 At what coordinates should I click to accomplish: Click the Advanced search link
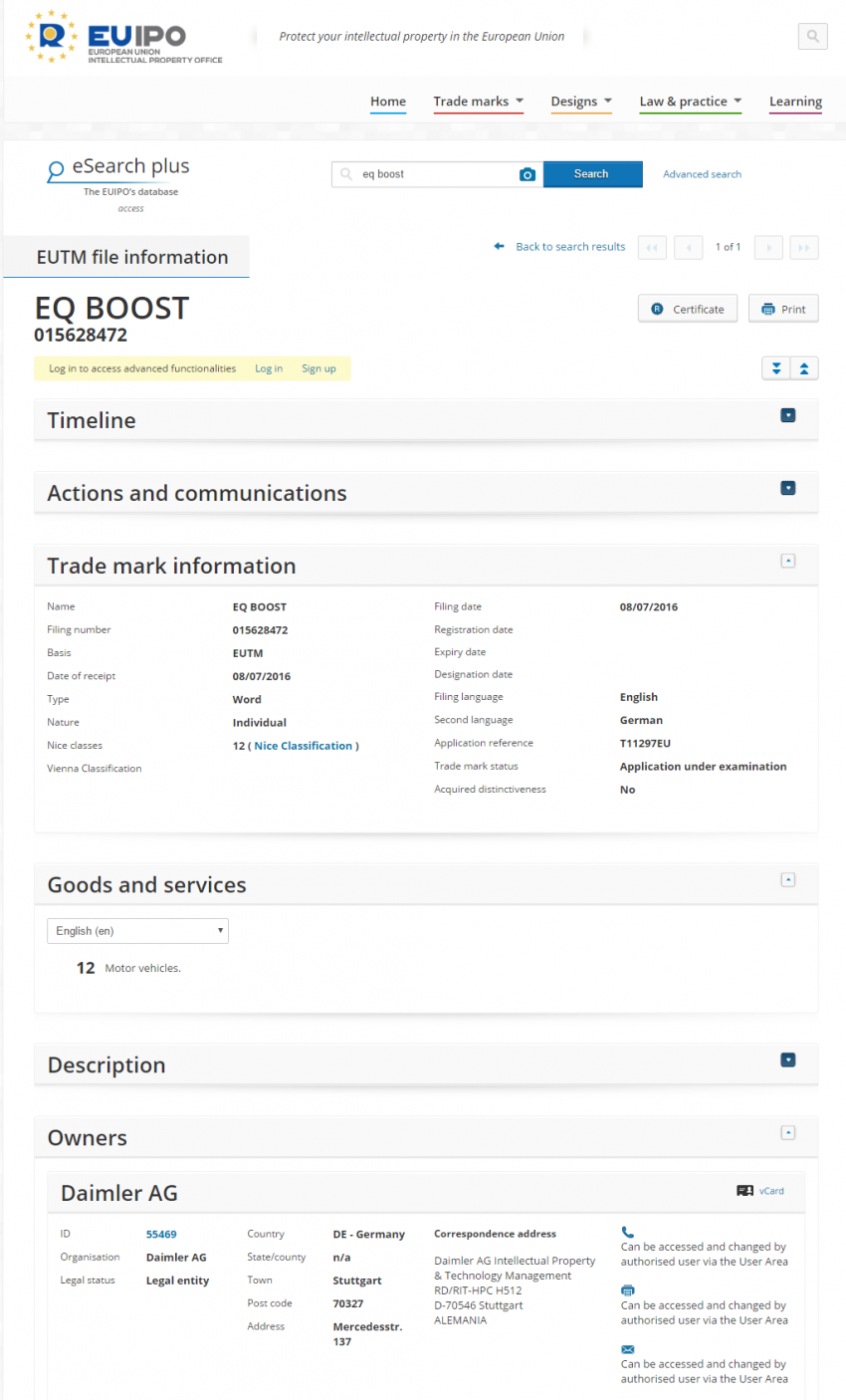(702, 173)
